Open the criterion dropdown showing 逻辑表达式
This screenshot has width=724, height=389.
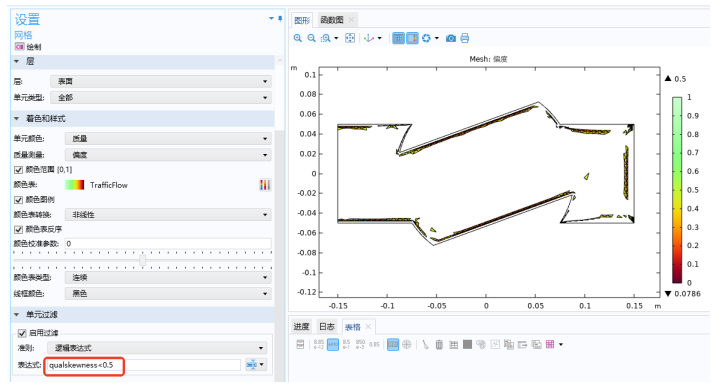pyautogui.click(x=157, y=348)
